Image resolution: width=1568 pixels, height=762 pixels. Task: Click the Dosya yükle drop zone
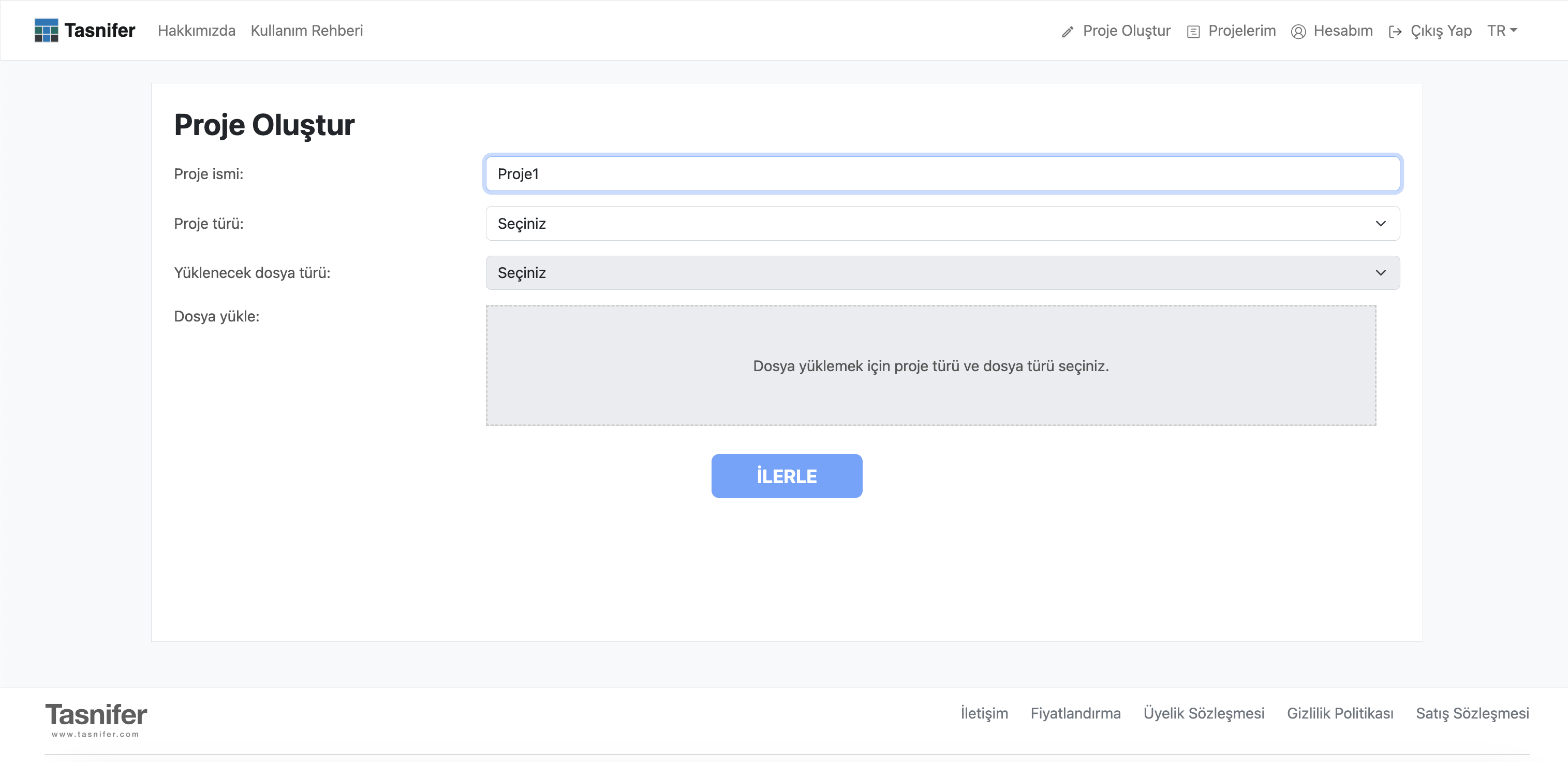pos(930,365)
